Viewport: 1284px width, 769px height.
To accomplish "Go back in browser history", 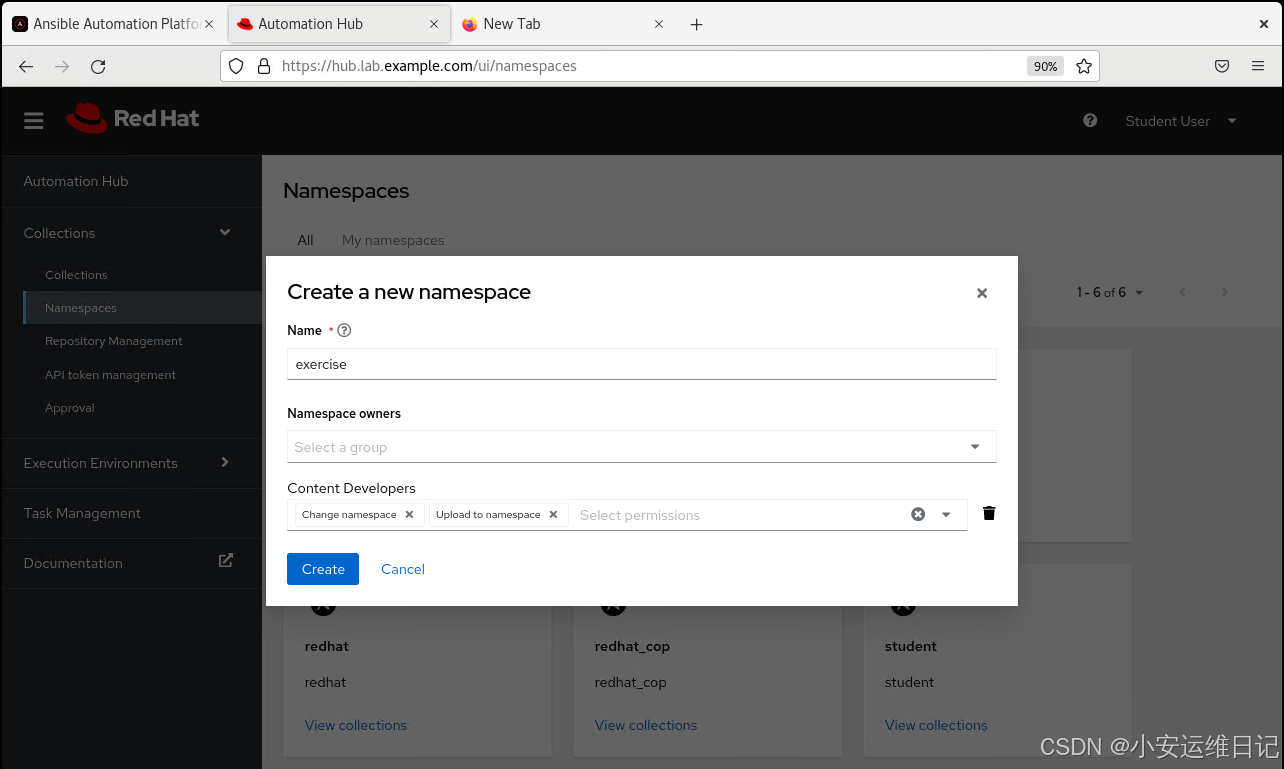I will coord(26,66).
